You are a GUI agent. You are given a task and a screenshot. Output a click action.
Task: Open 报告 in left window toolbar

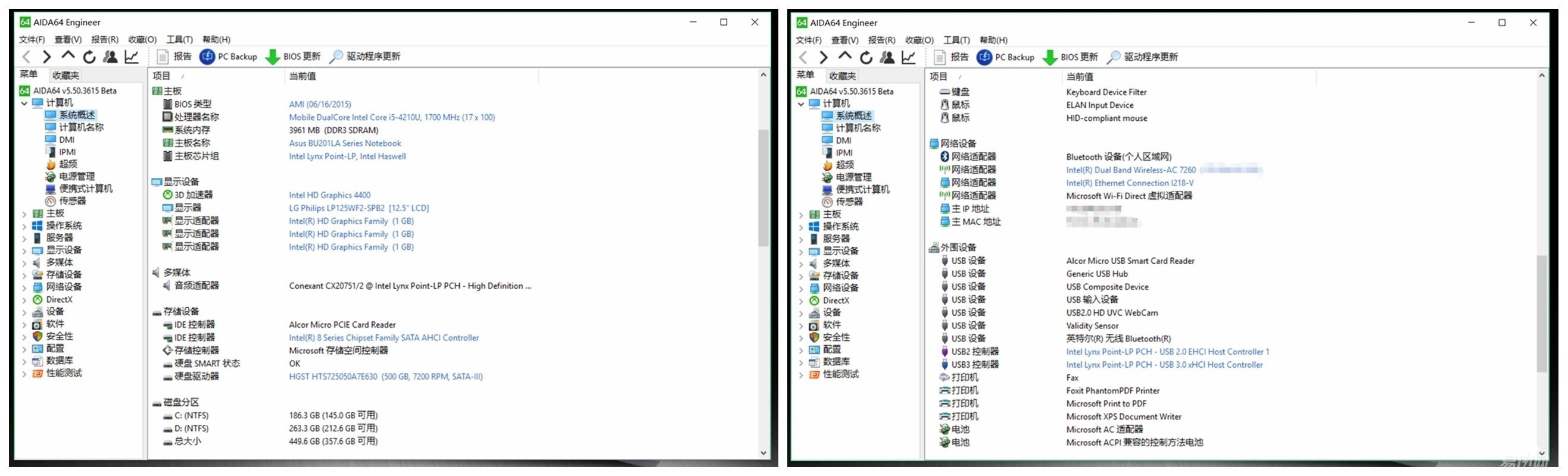pos(174,57)
